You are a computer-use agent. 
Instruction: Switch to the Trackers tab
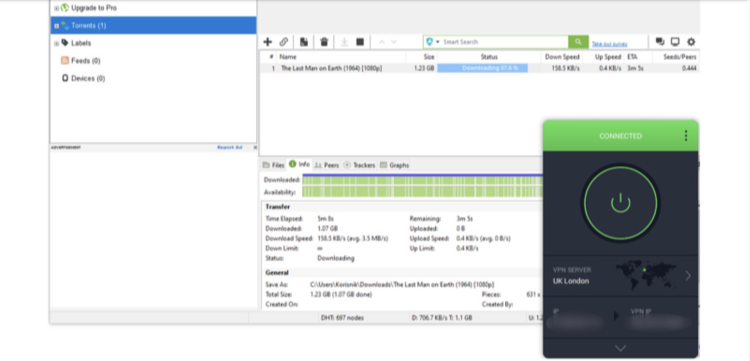click(x=359, y=165)
